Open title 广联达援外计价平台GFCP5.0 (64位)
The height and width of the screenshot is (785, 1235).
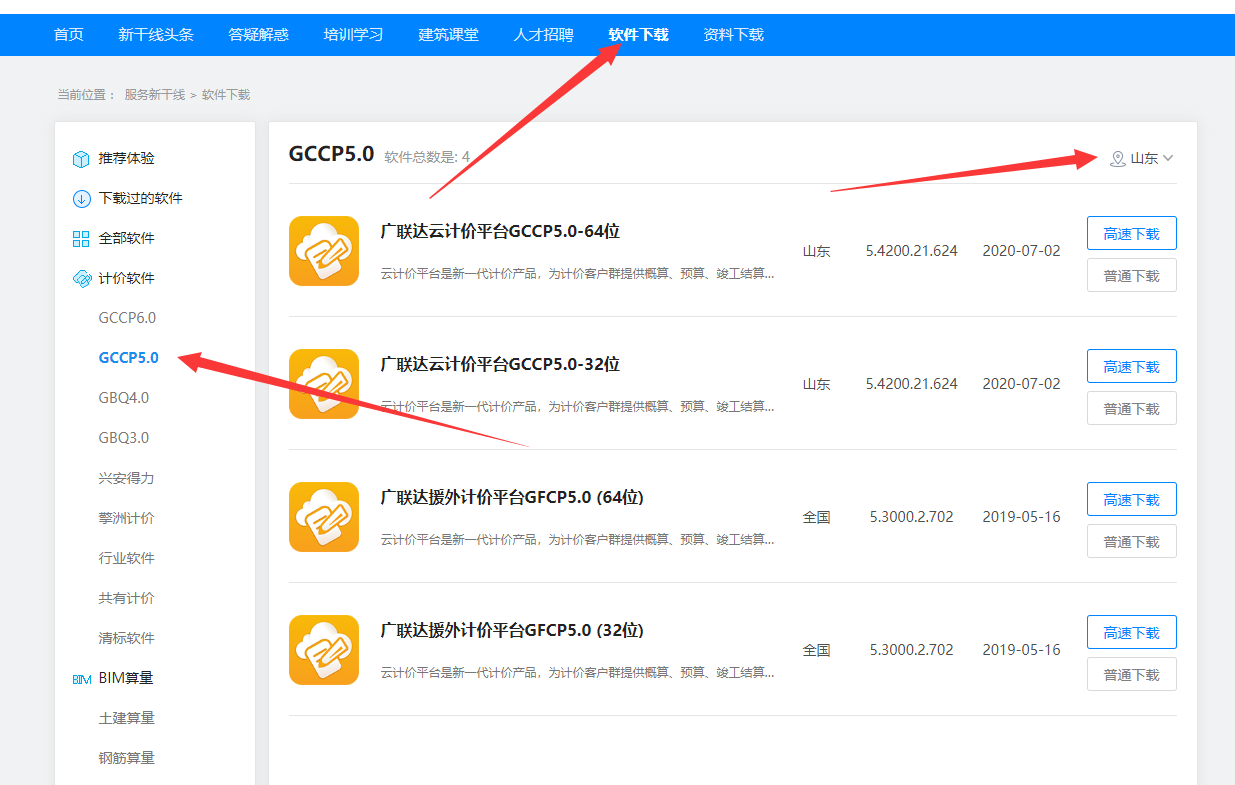click(512, 497)
